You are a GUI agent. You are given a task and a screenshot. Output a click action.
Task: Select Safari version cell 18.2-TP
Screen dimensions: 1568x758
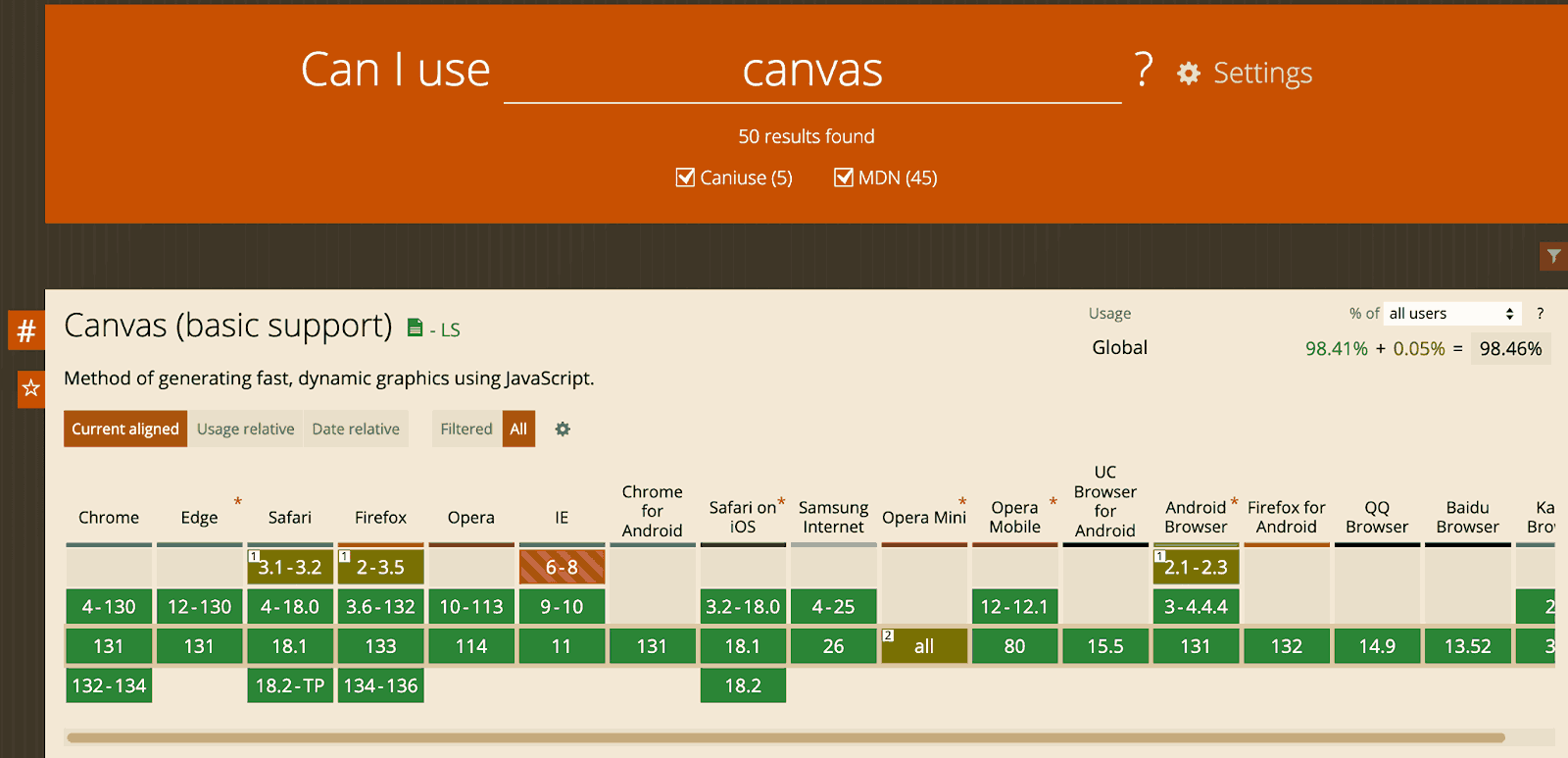tap(290, 685)
